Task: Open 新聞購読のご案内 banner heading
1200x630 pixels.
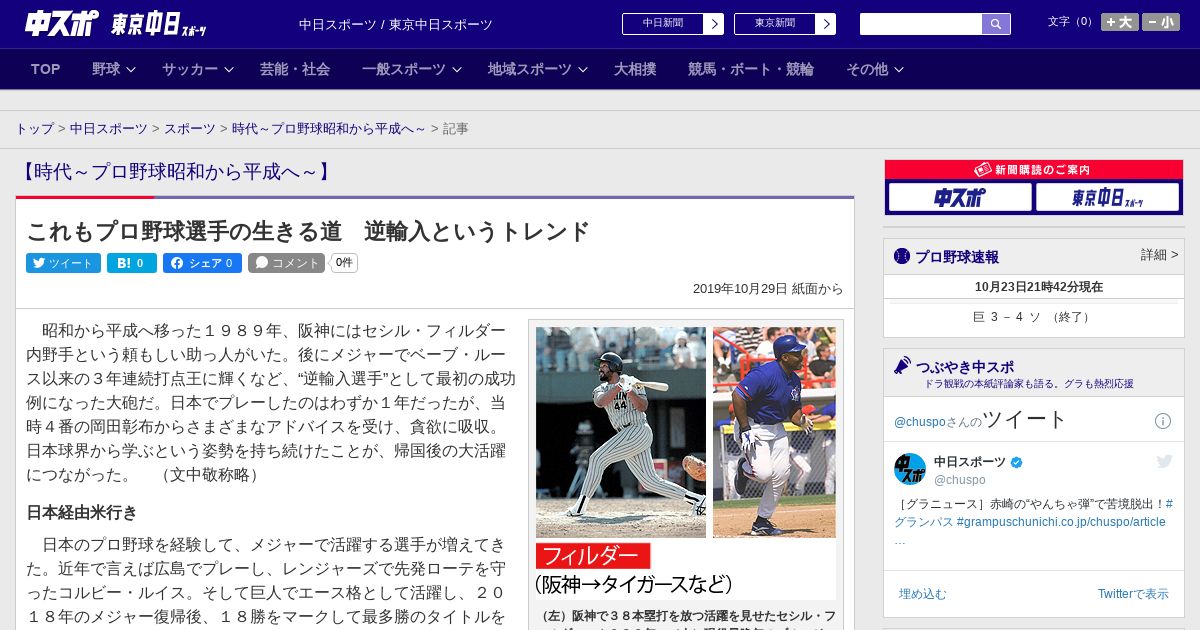Action: click(1034, 170)
